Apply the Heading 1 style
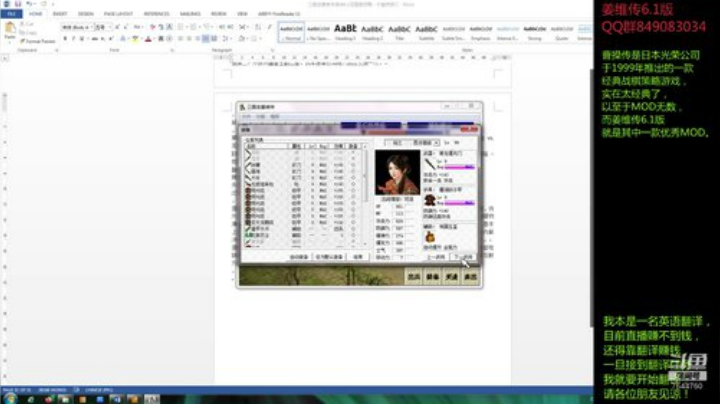This screenshot has width=720, height=404. (x=345, y=32)
